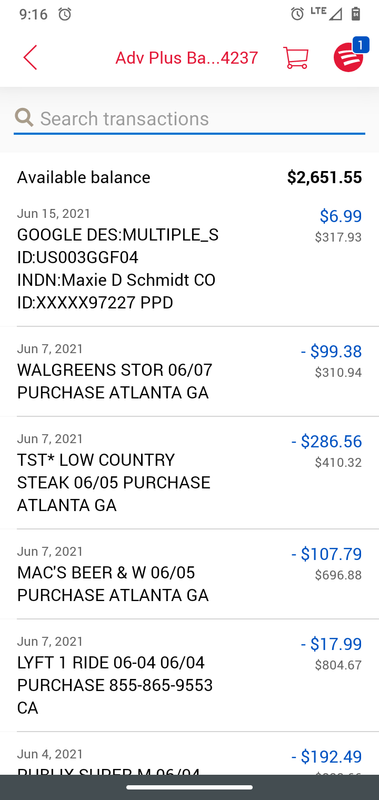Tap the Available balance $2,651.55 row
379x800 pixels.
pos(189,178)
